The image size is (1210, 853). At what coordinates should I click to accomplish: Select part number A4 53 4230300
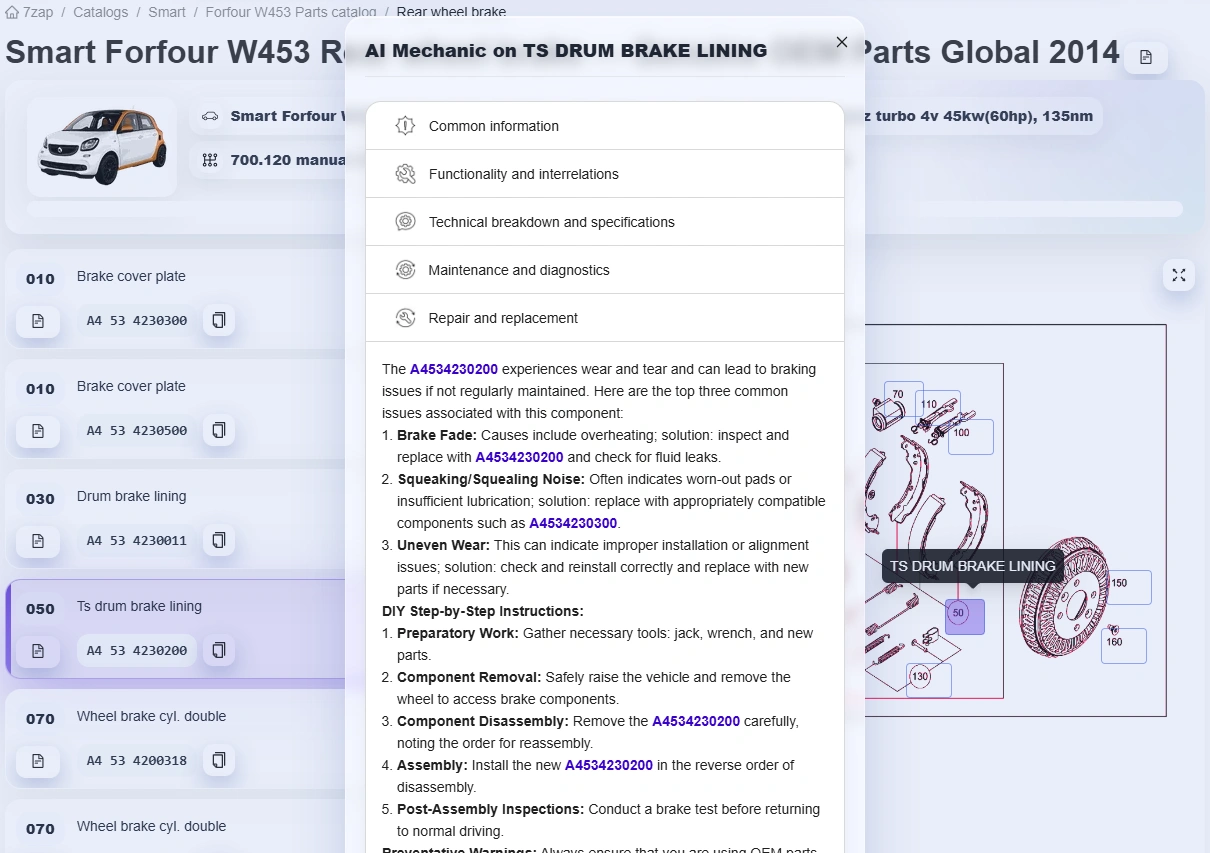137,321
